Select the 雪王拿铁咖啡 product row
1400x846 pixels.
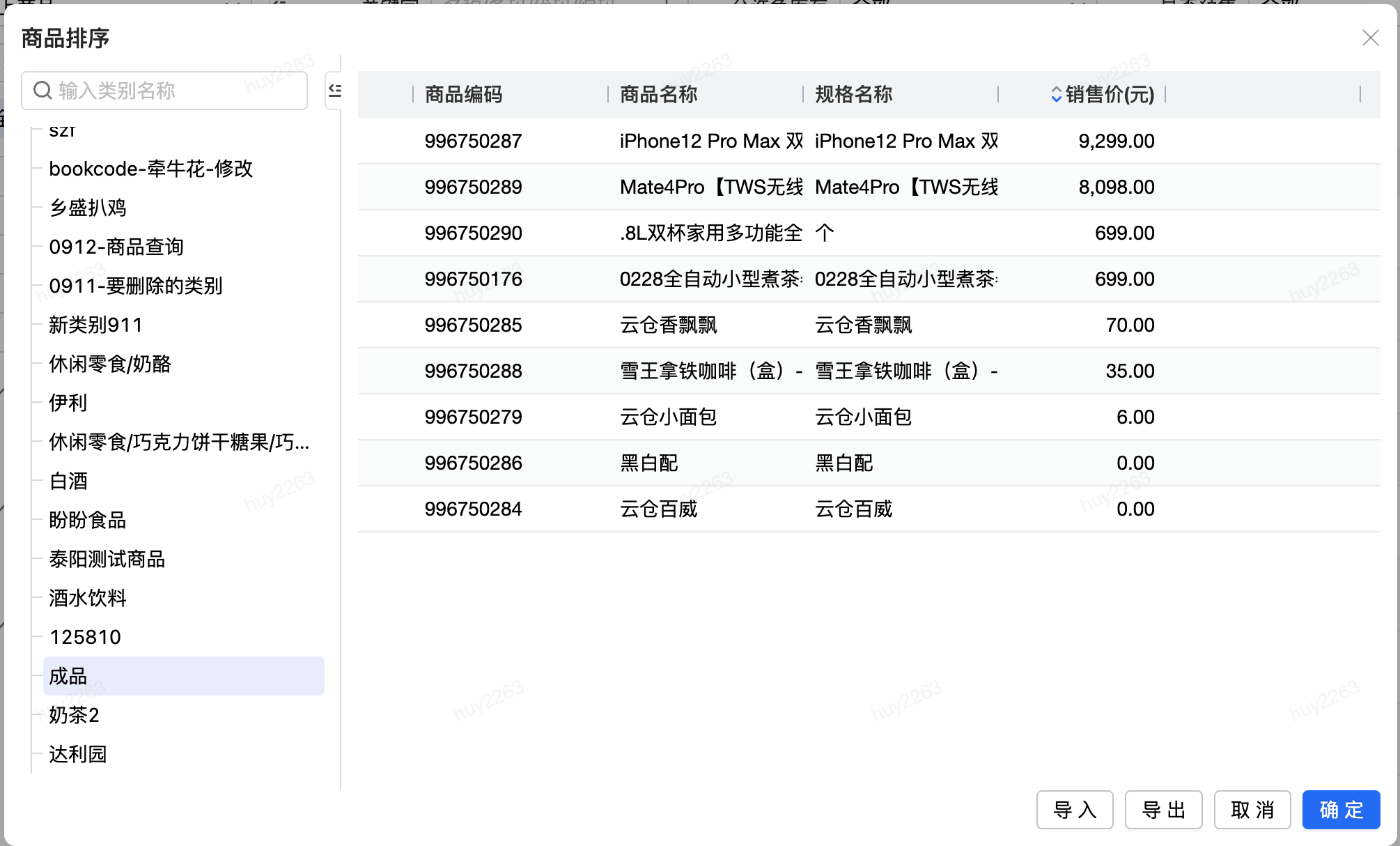point(710,371)
